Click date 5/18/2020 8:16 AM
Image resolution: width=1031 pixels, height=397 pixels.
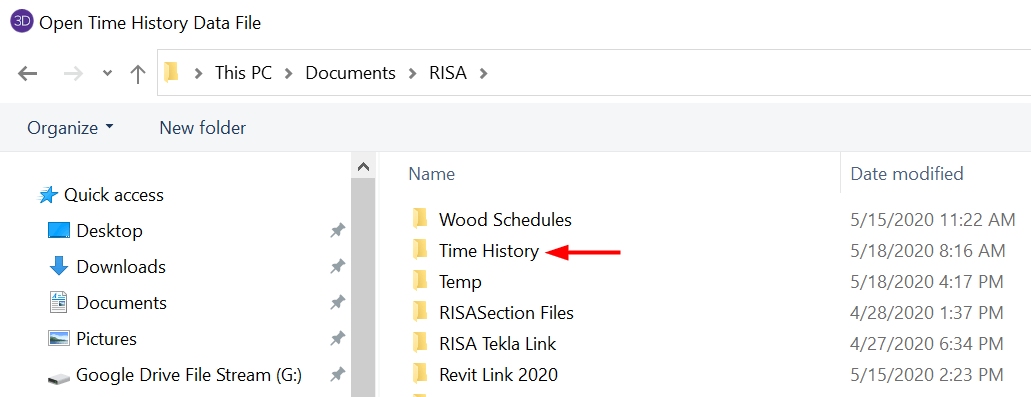[x=927, y=250]
